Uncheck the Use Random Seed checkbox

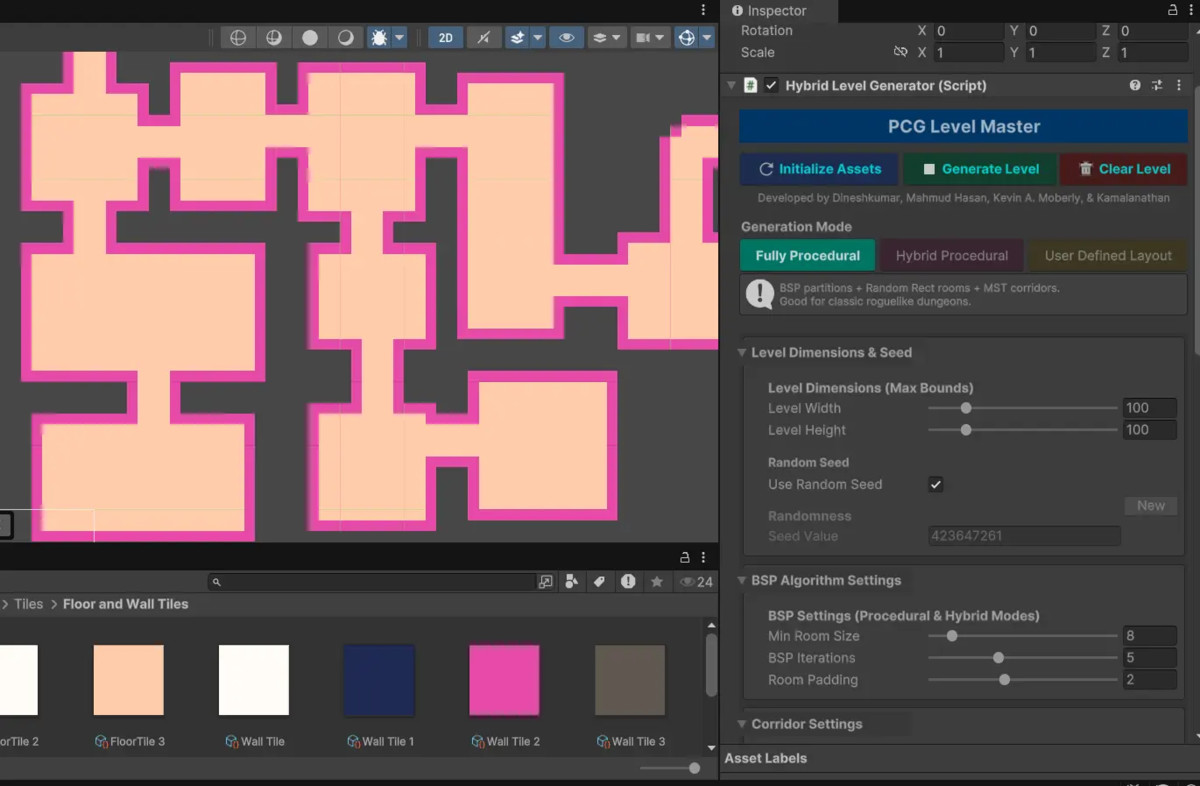936,484
